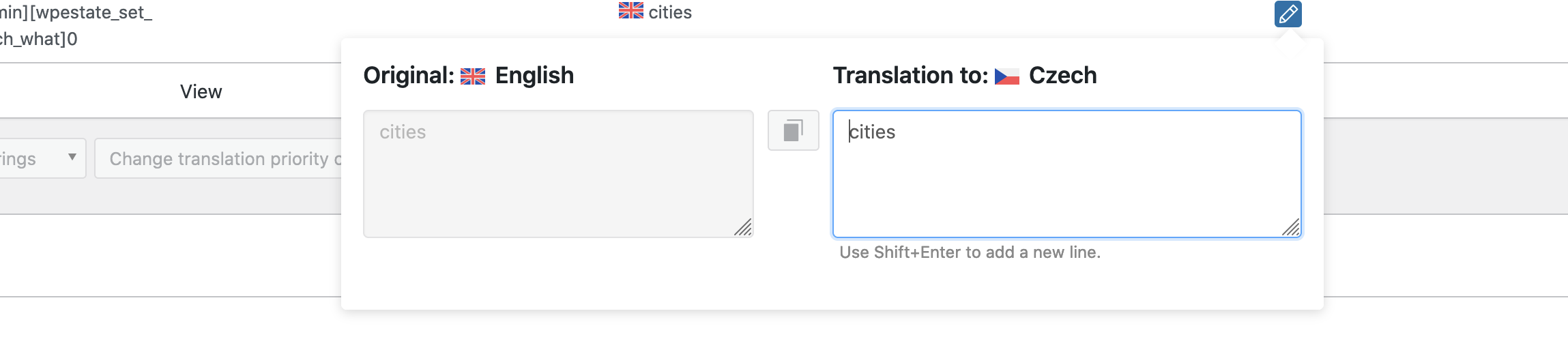Click the 'Use Shift+Enter' hint text
Image resolution: width=1568 pixels, height=337 pixels.
tap(970, 252)
